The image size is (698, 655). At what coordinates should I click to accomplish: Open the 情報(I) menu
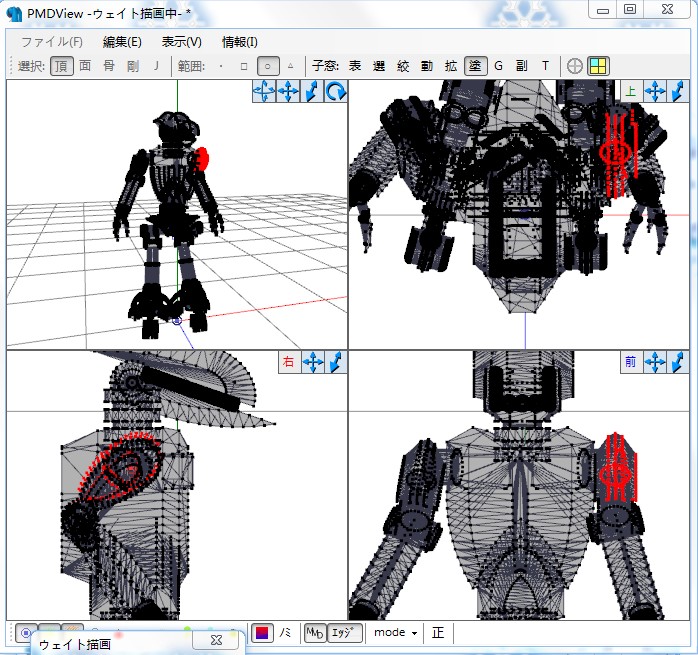(240, 42)
